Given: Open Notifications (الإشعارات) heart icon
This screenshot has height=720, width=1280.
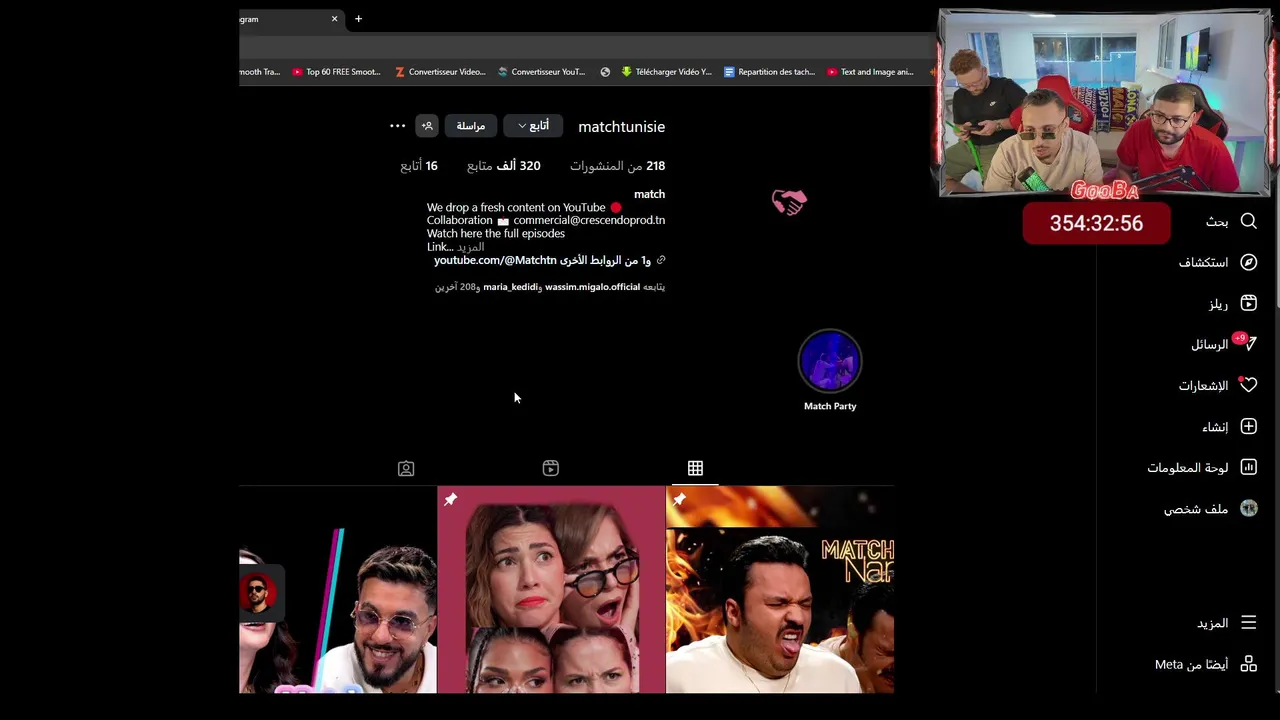Looking at the screenshot, I should pos(1248,385).
